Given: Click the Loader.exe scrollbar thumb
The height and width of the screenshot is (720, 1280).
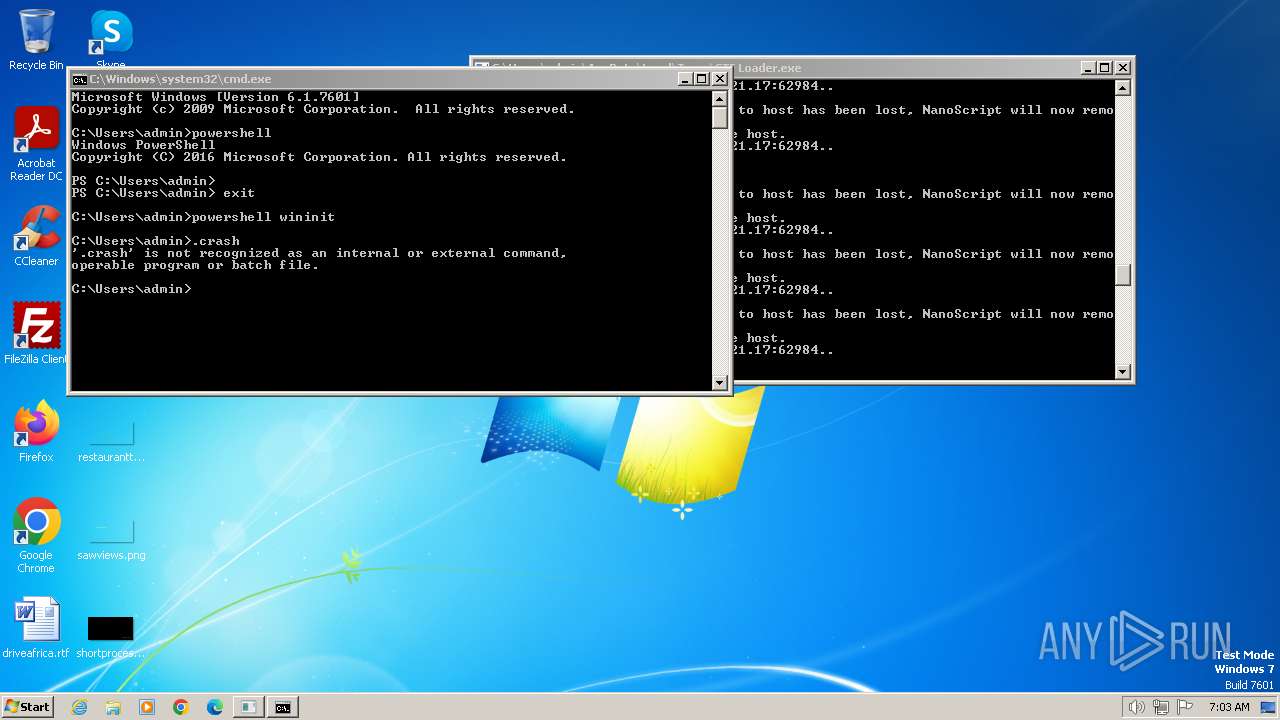Looking at the screenshot, I should [x=1122, y=274].
